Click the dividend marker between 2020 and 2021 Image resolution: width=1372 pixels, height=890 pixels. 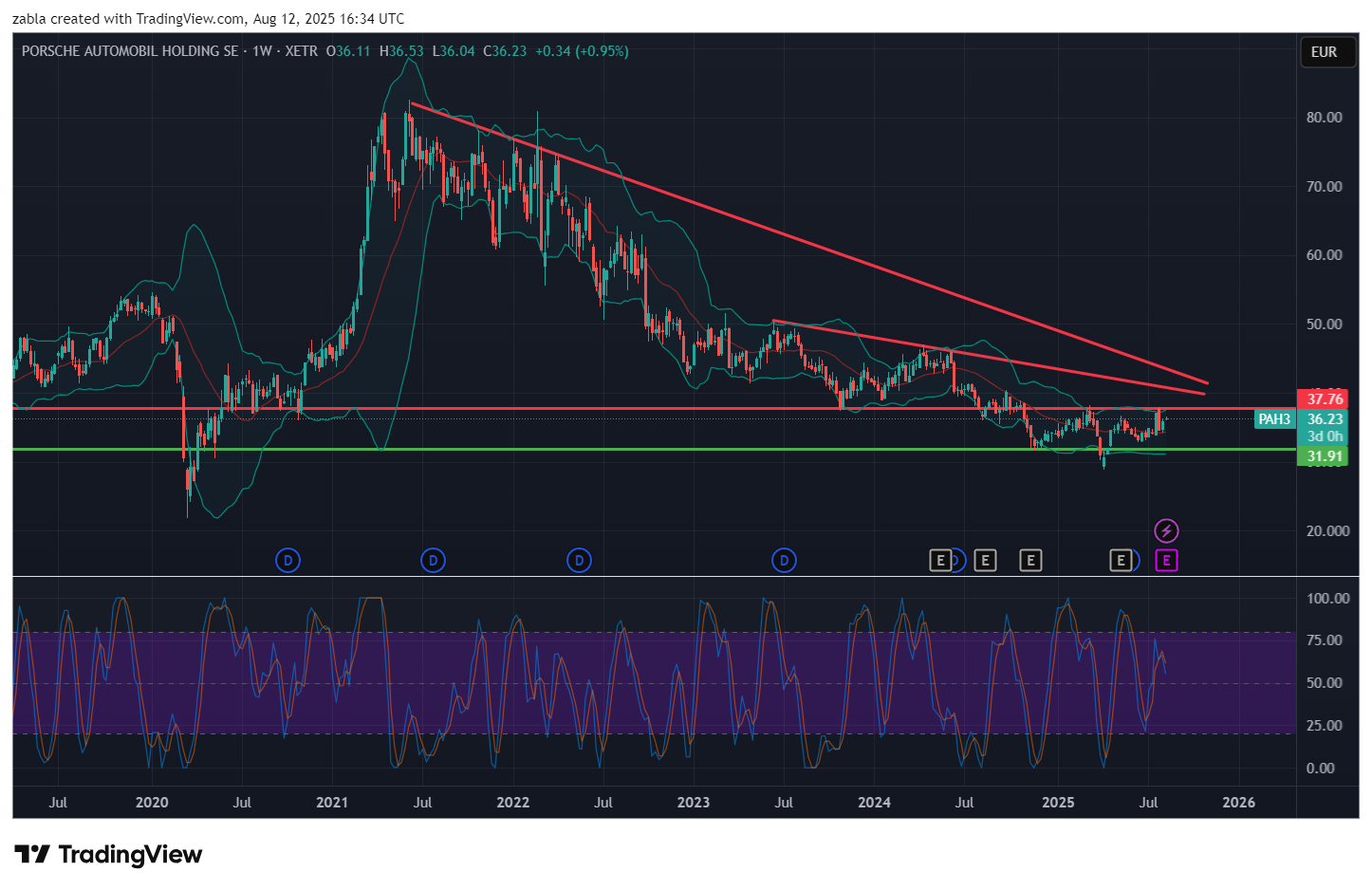point(287,561)
